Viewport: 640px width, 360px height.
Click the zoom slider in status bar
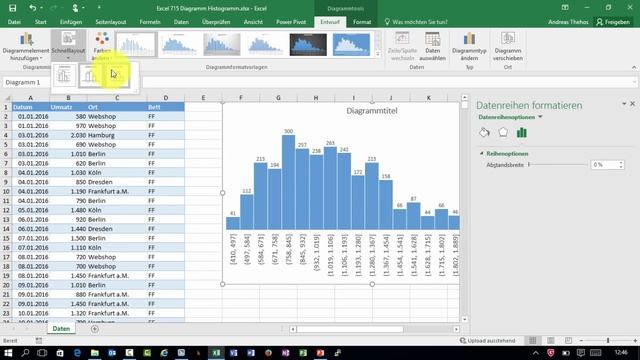(x=608, y=340)
